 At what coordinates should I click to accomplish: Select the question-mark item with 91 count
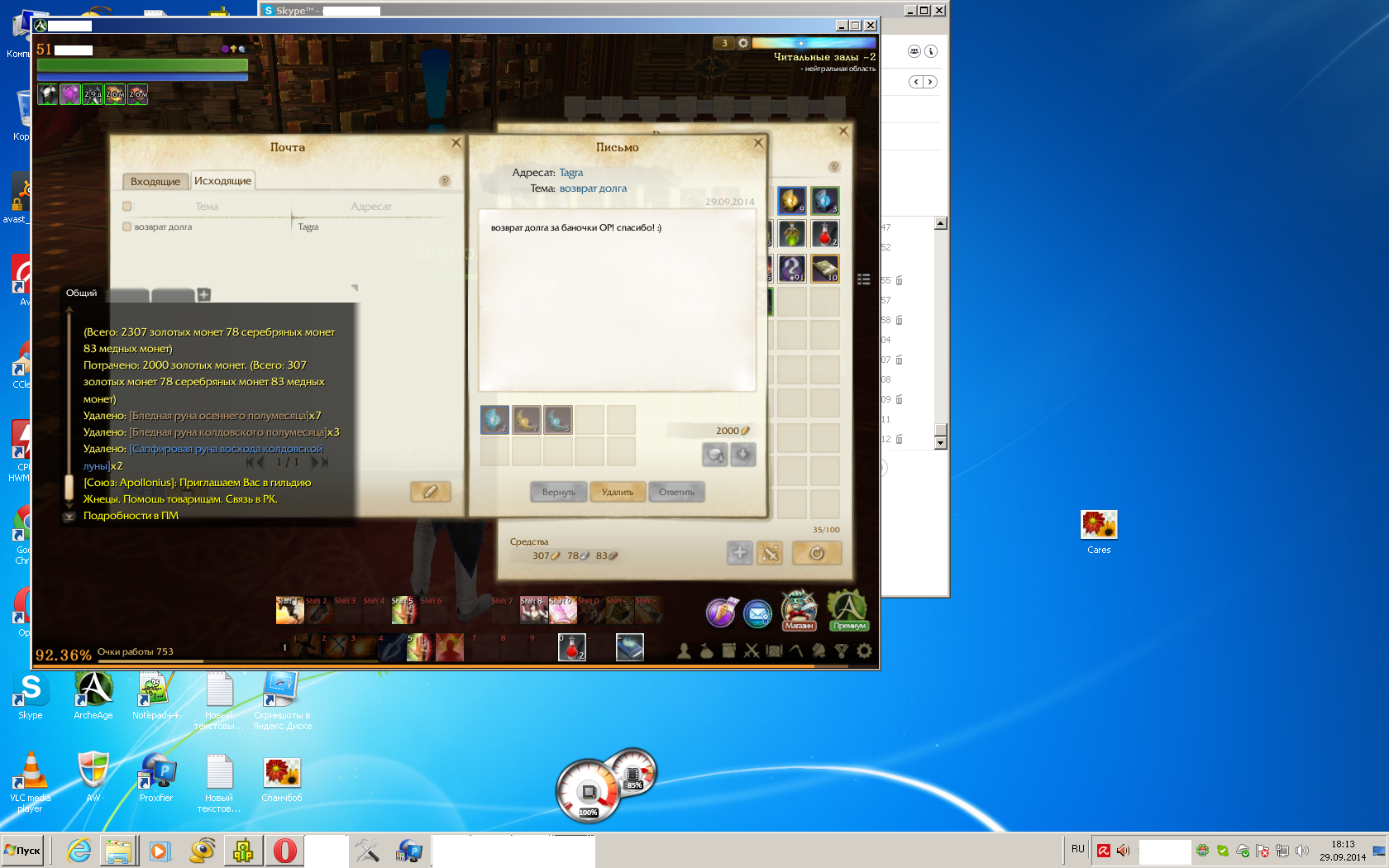792,268
